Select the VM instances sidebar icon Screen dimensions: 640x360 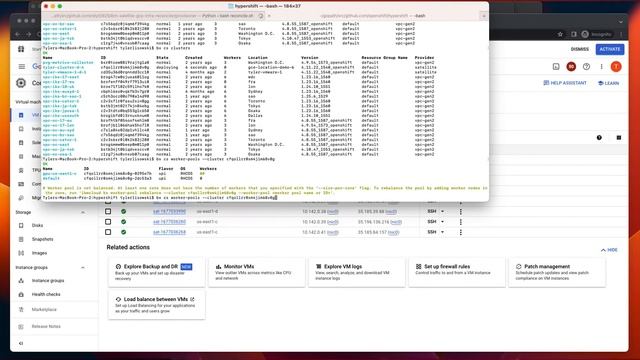[21, 115]
